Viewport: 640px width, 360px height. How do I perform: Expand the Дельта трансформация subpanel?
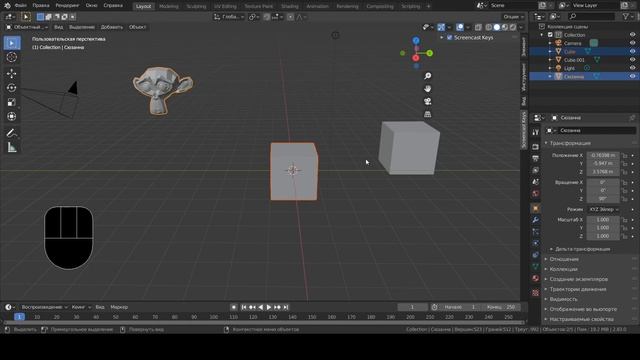coord(582,249)
